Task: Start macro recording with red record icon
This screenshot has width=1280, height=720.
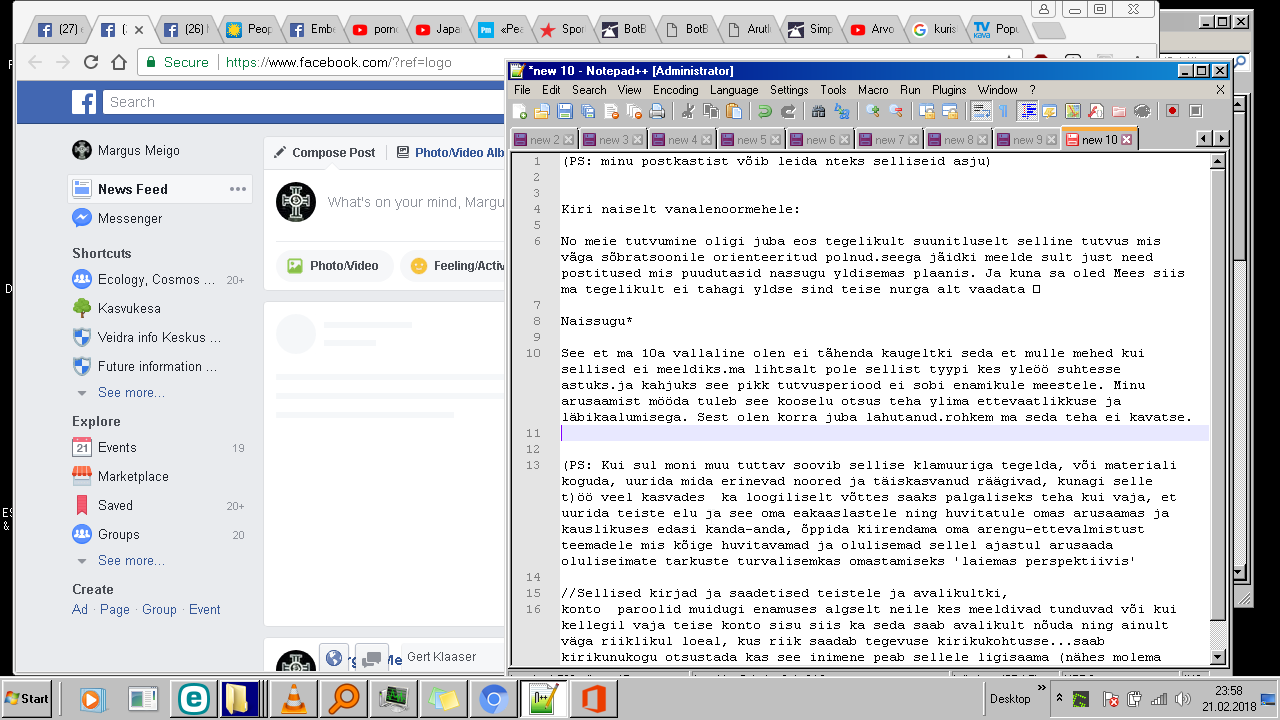Action: point(1171,111)
